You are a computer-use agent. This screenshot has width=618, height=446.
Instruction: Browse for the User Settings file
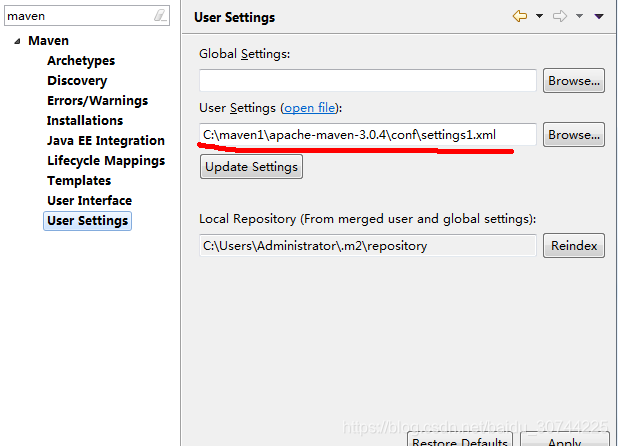(574, 135)
